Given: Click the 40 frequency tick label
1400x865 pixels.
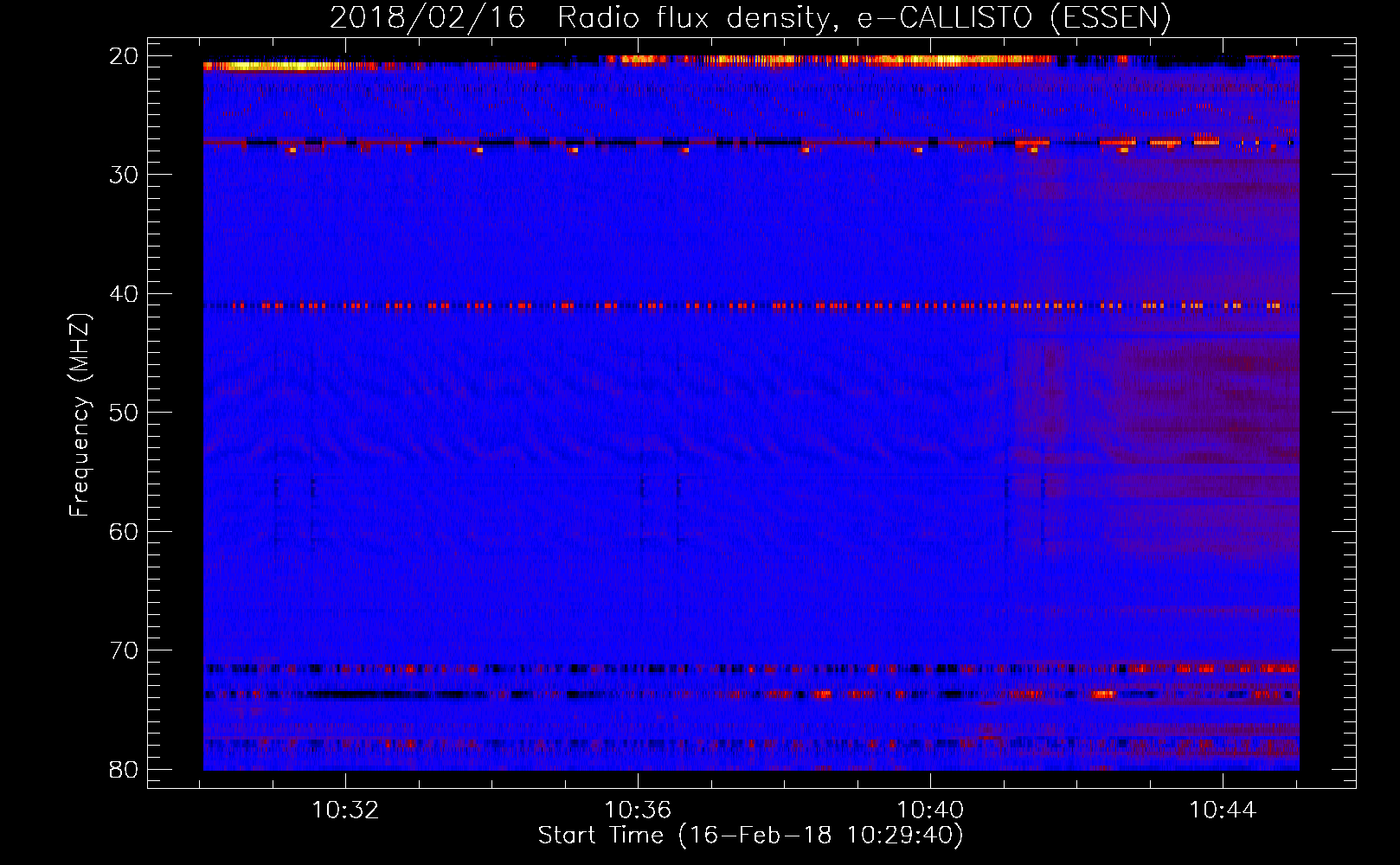Looking at the screenshot, I should point(124,294).
